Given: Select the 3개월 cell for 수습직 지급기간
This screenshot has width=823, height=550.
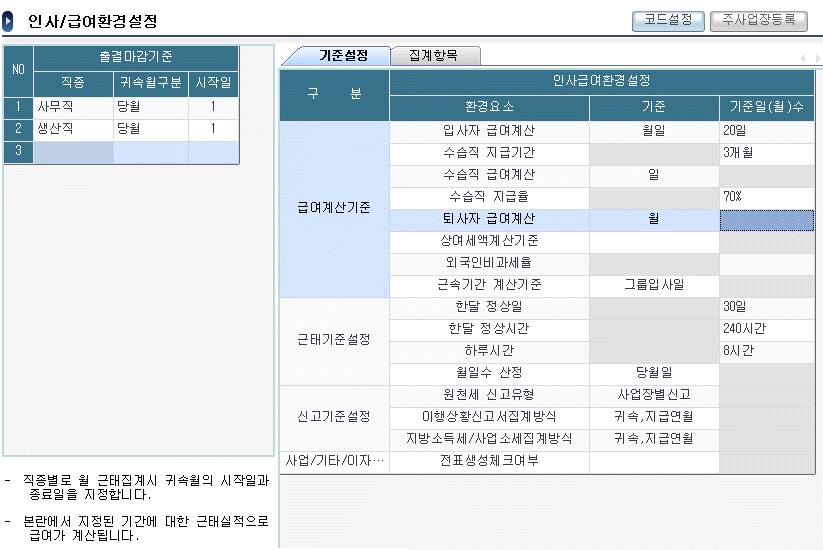Looking at the screenshot, I should [x=766, y=153].
